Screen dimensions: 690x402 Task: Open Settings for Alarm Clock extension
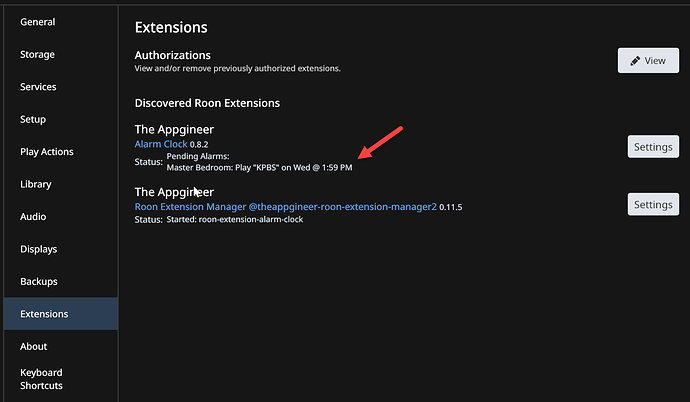(653, 147)
